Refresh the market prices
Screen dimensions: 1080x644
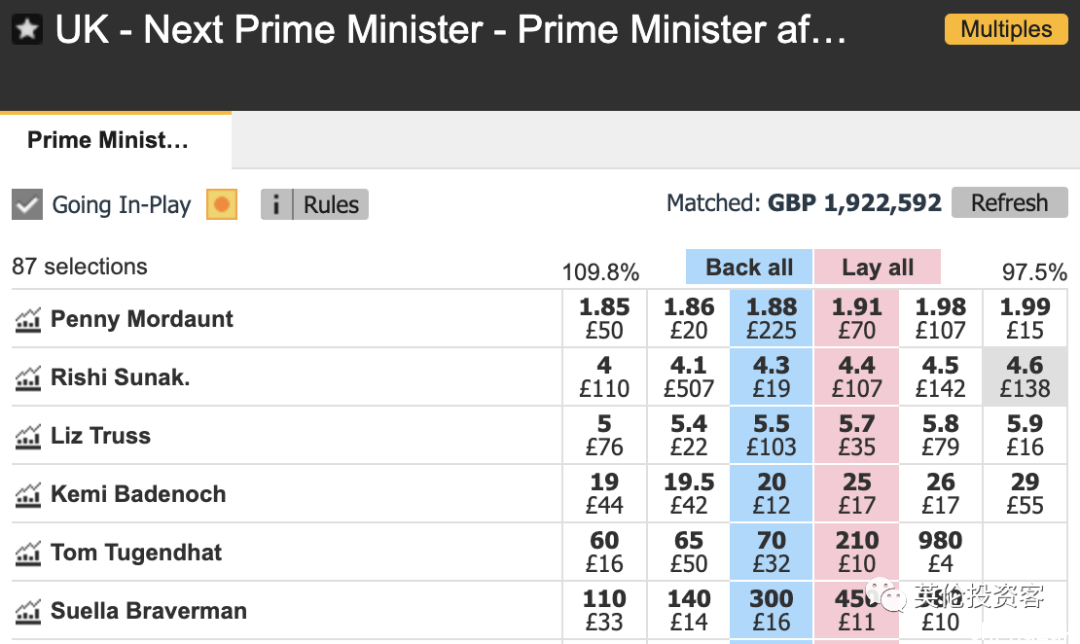[x=1010, y=203]
